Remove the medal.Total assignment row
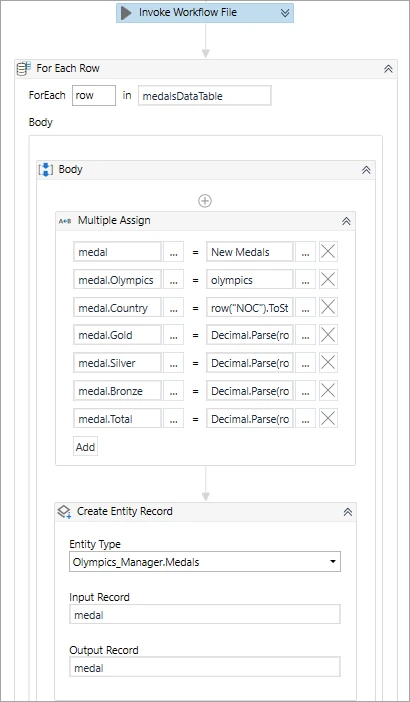Image resolution: width=410 pixels, height=702 pixels. pyautogui.click(x=328, y=419)
